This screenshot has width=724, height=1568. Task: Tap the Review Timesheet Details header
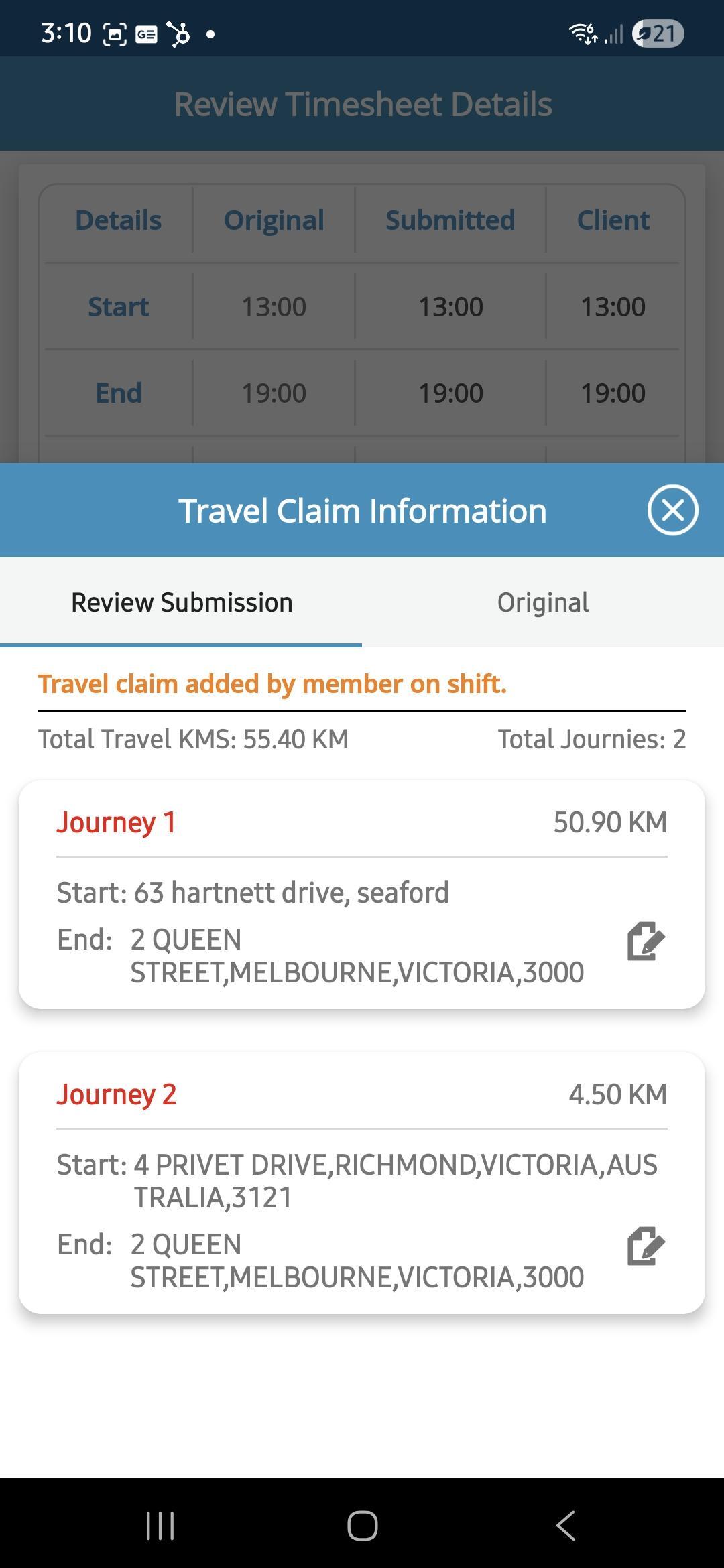(363, 104)
